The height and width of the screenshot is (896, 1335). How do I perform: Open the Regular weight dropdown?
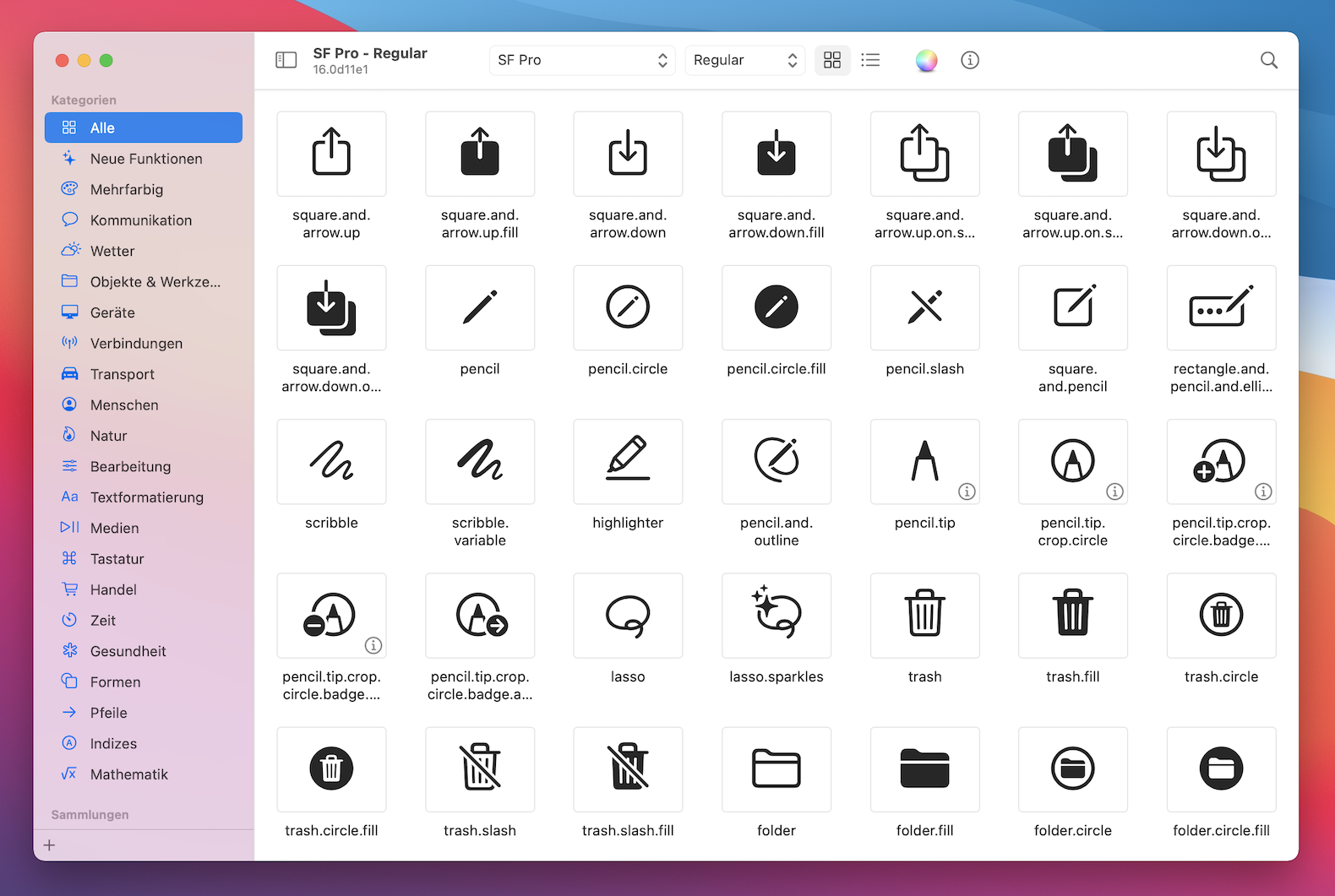[x=744, y=60]
